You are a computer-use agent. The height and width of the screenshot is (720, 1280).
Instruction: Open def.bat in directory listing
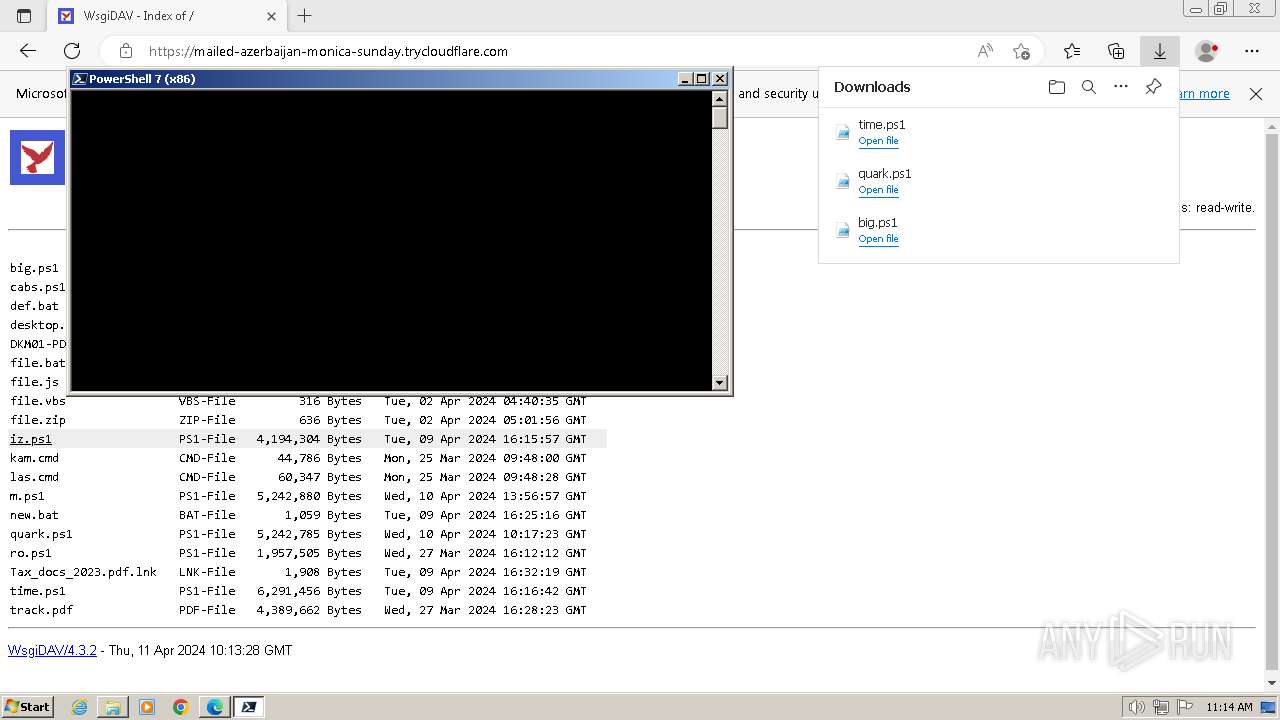[x=34, y=306]
